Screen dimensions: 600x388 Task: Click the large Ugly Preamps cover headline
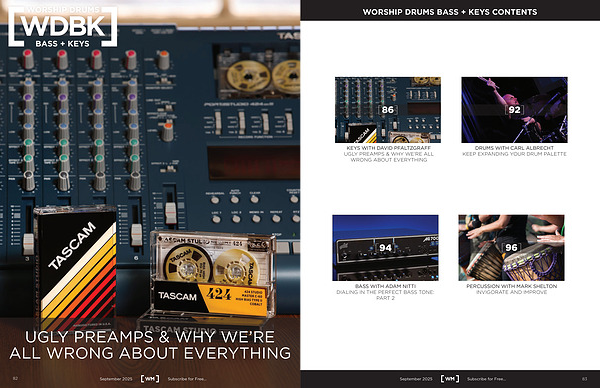150,345
